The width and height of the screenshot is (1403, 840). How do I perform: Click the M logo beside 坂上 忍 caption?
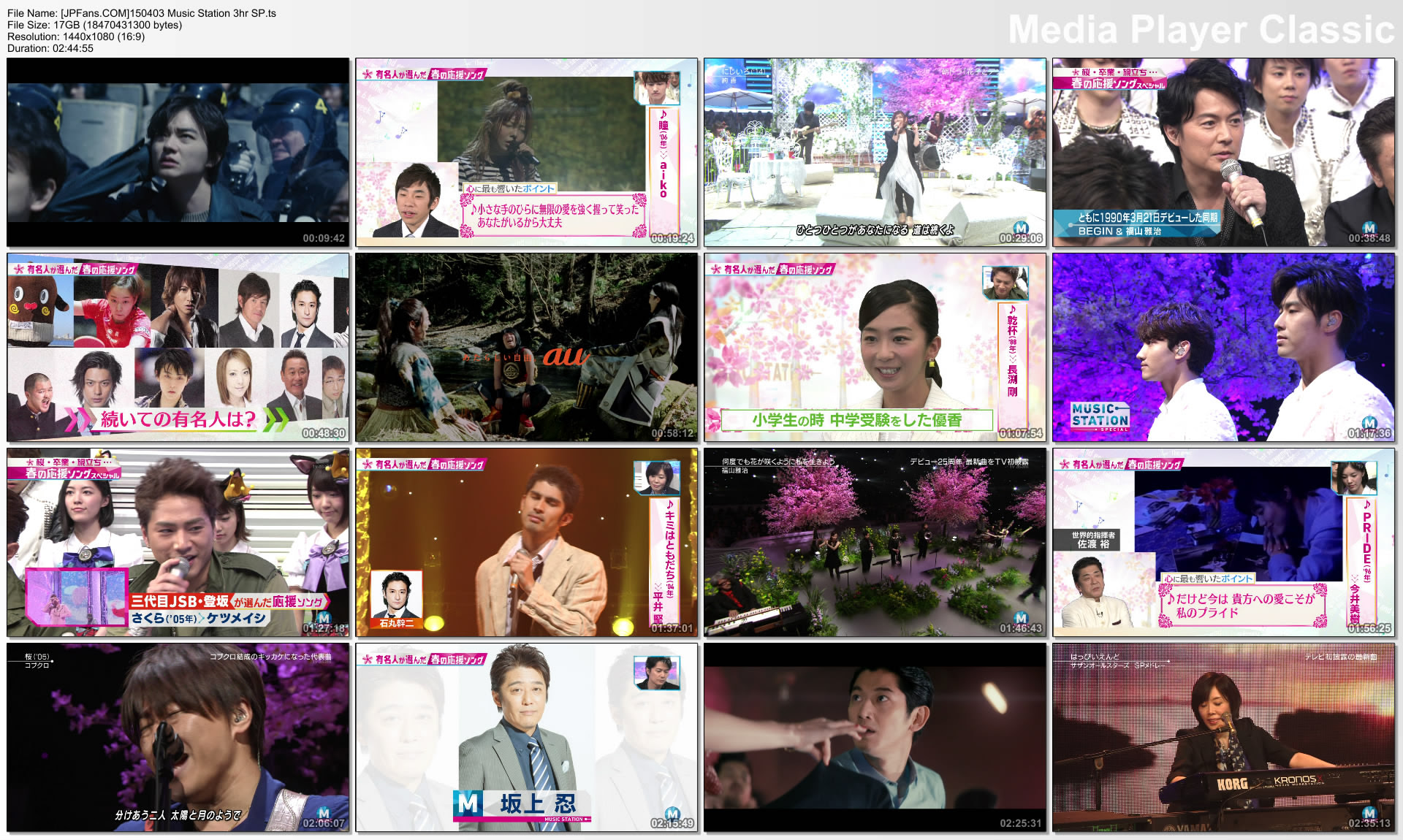click(468, 803)
